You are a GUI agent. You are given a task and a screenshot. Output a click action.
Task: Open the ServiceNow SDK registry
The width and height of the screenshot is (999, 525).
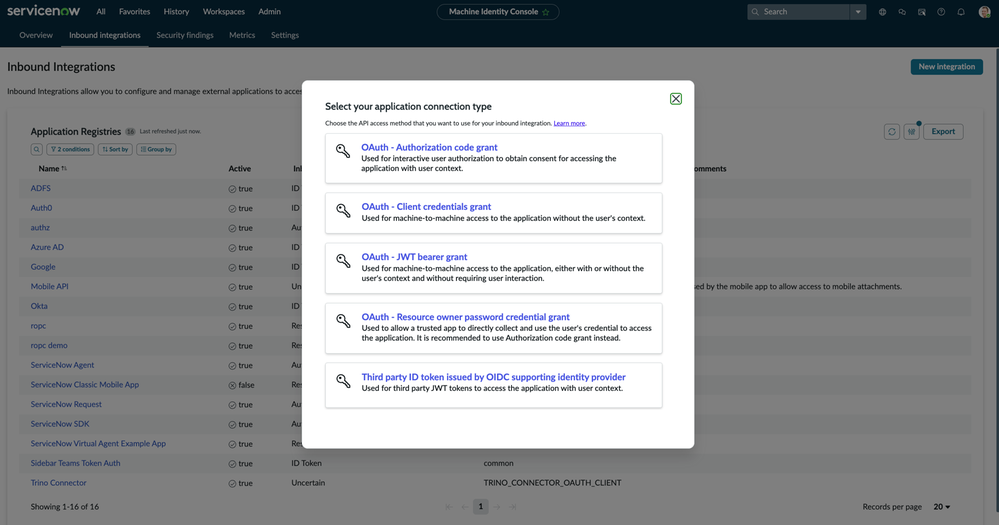(60, 424)
